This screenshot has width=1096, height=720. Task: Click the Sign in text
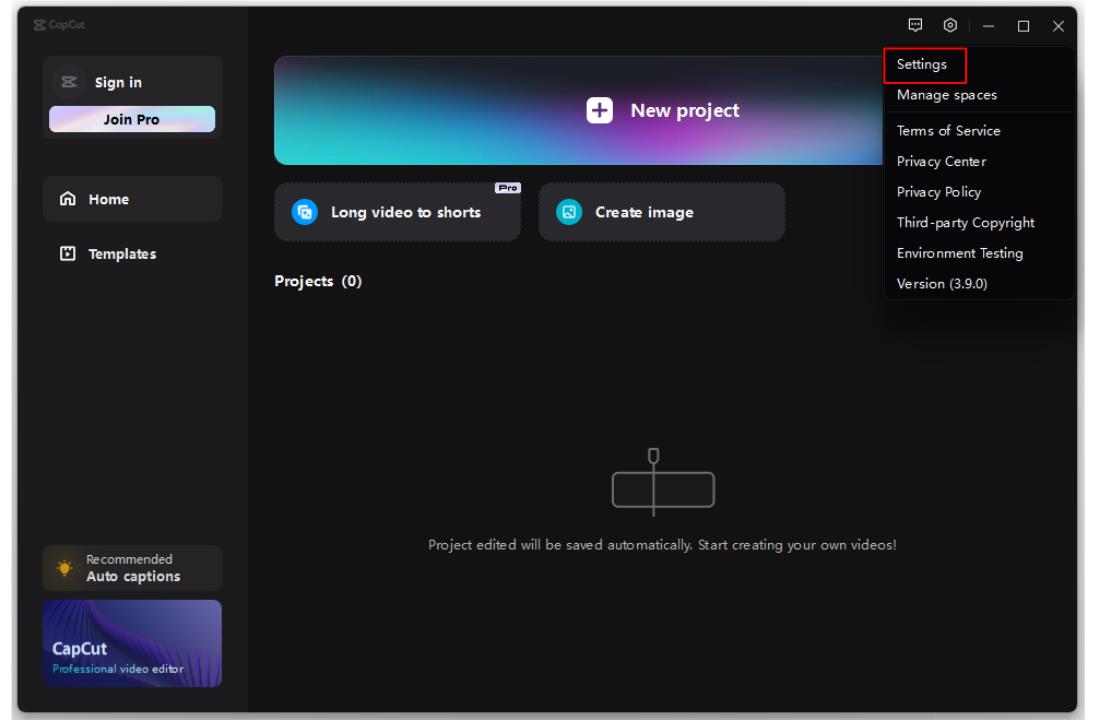coord(118,82)
